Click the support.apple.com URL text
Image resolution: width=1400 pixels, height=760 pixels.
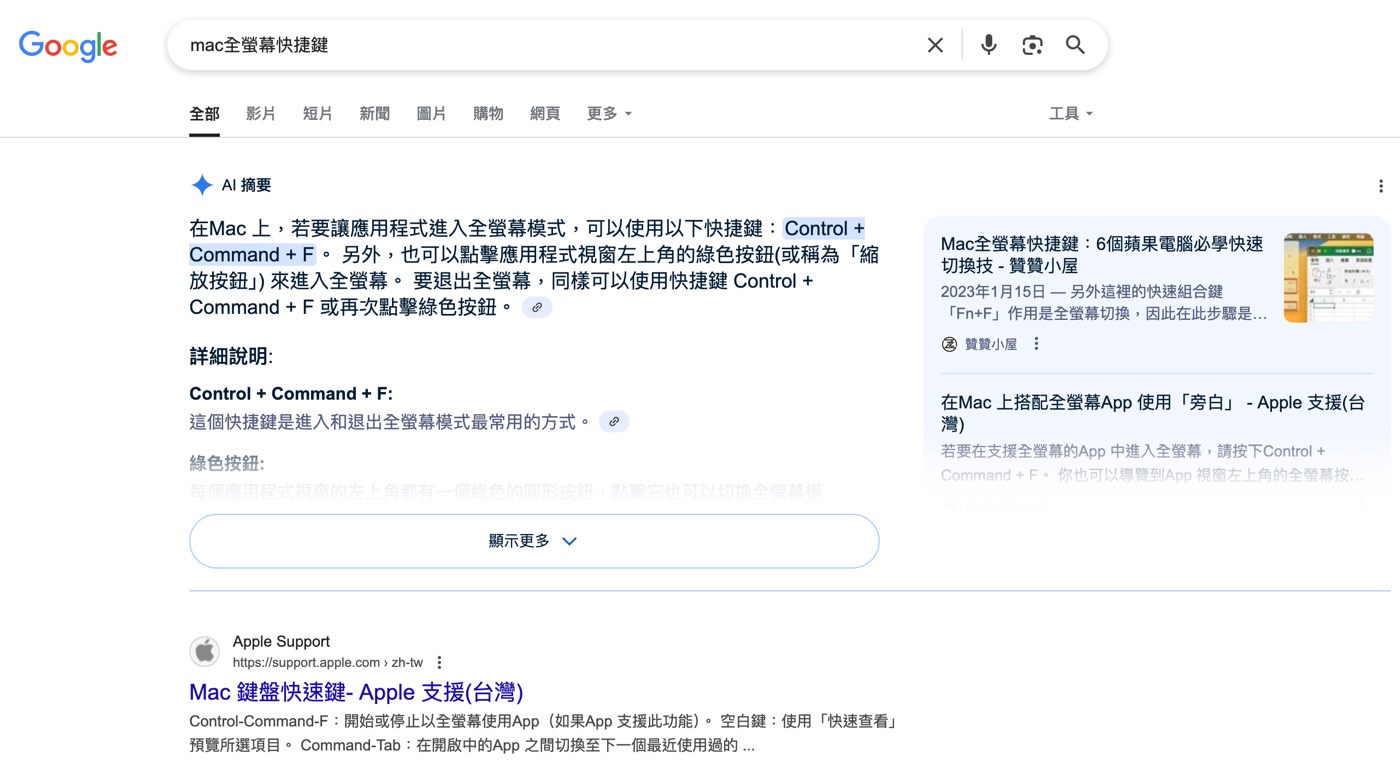(x=328, y=663)
